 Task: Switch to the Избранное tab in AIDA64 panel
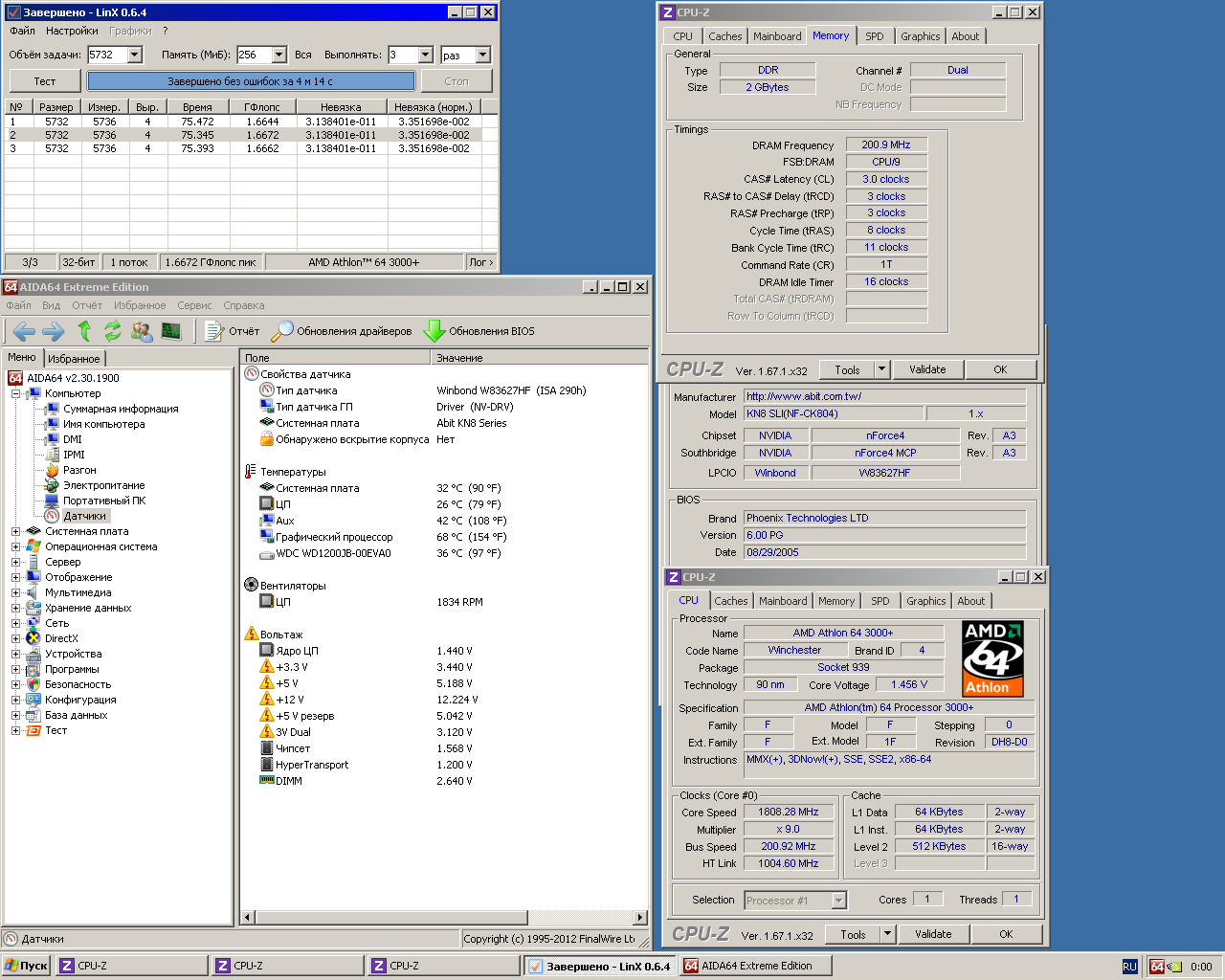74,358
